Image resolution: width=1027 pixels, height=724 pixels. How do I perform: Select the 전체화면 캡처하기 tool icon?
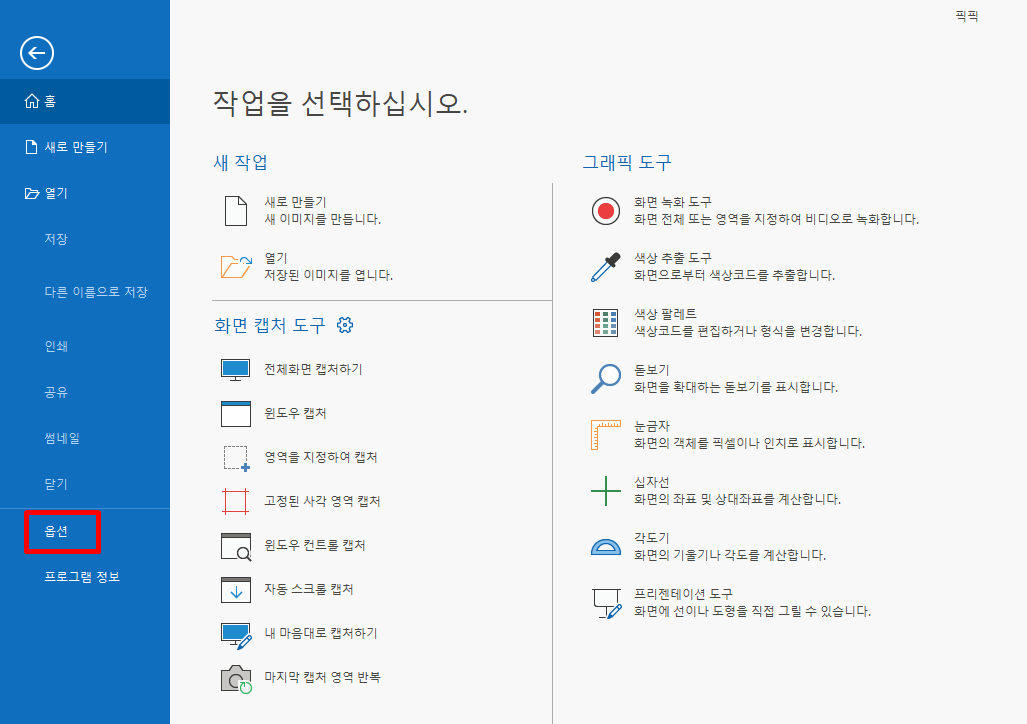pyautogui.click(x=234, y=367)
